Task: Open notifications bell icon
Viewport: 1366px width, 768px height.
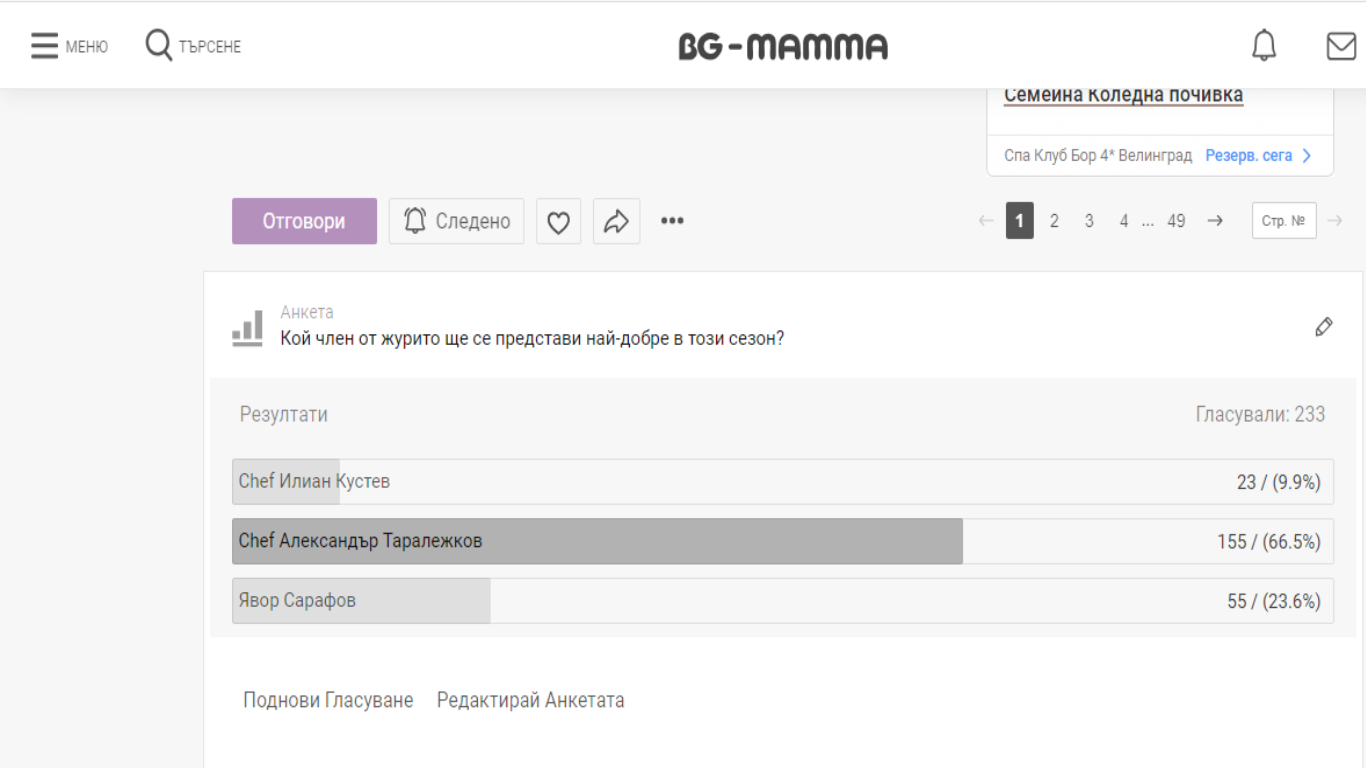Action: coord(1264,46)
